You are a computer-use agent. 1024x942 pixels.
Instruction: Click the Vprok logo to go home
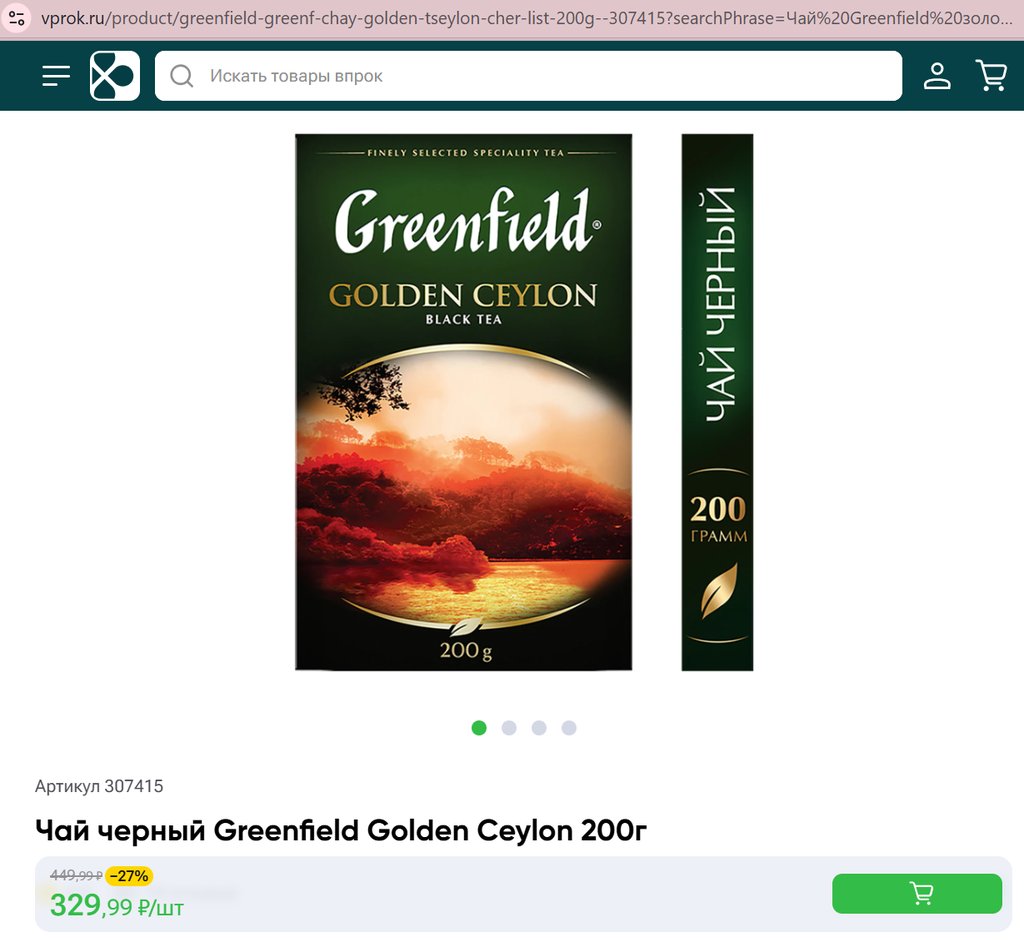[115, 76]
